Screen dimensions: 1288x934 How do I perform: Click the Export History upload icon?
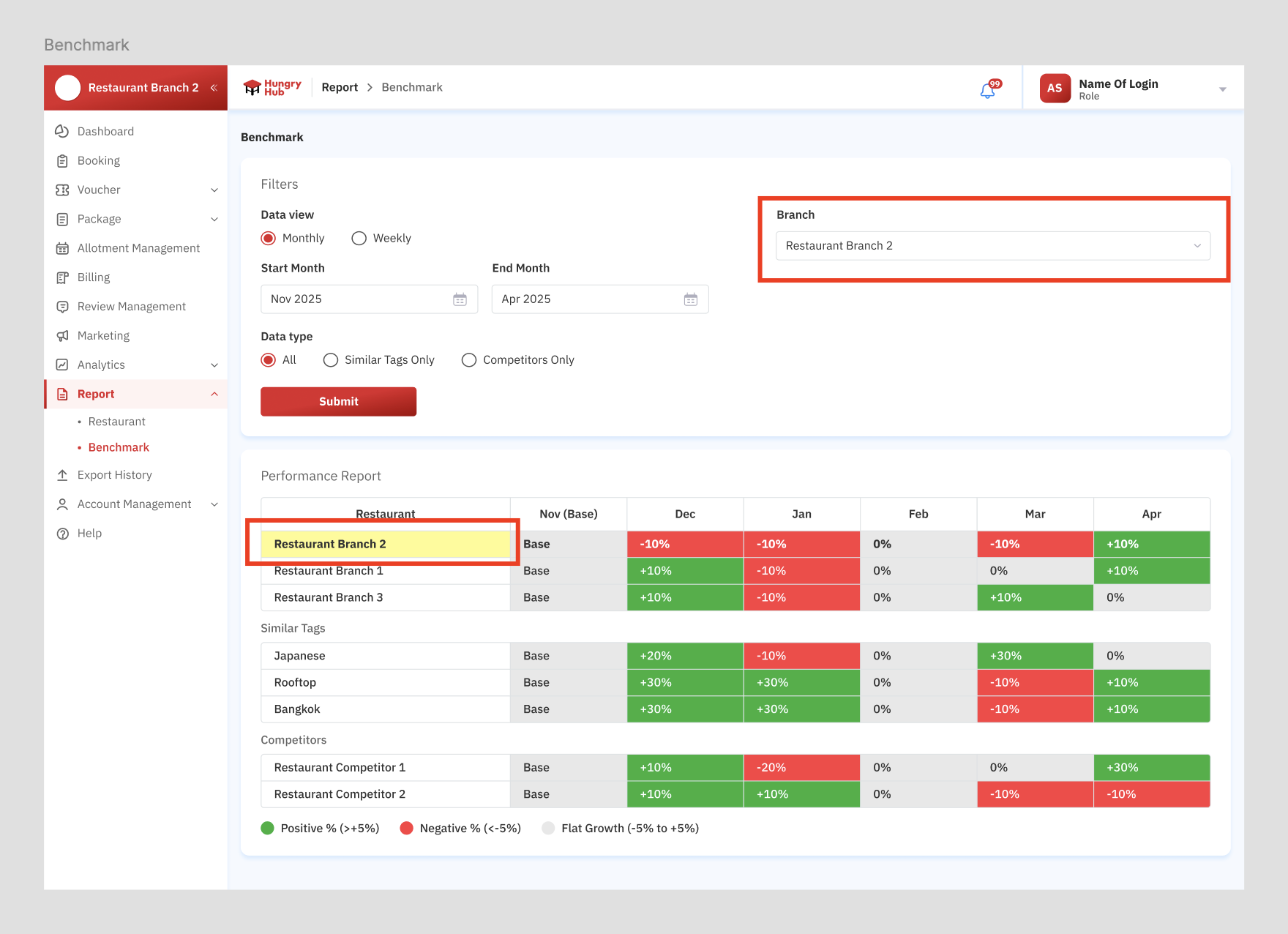click(x=62, y=475)
